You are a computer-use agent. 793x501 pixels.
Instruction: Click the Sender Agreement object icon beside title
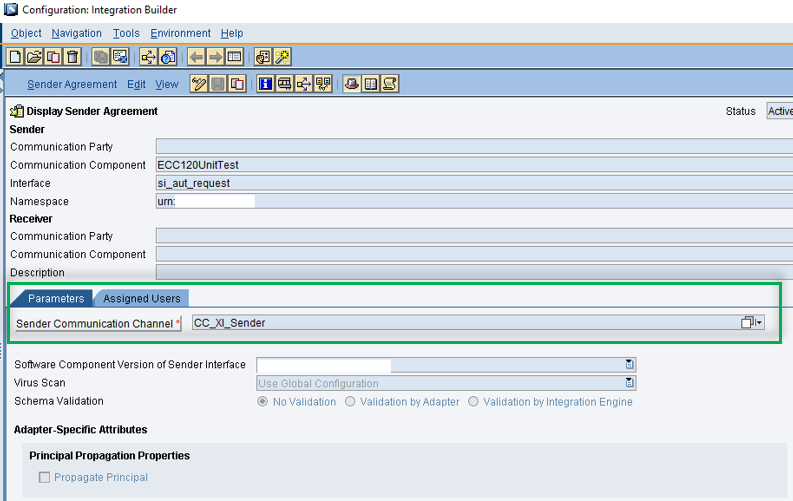(x=17, y=111)
